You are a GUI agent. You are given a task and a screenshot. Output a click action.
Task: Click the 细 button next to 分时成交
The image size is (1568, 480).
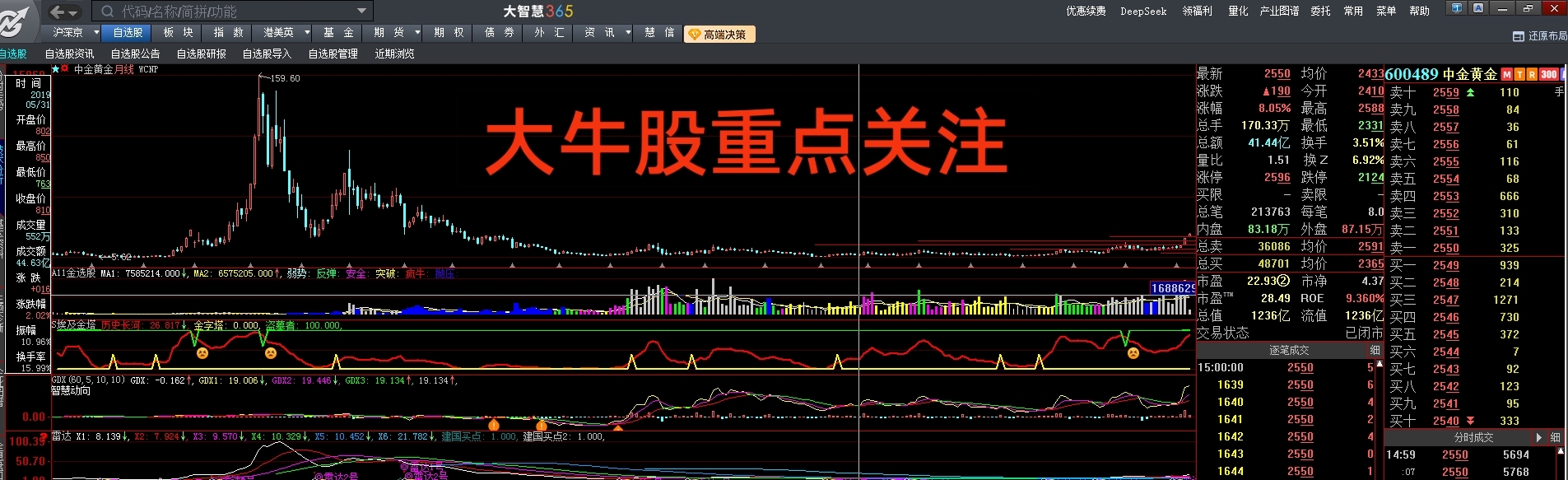click(1556, 438)
